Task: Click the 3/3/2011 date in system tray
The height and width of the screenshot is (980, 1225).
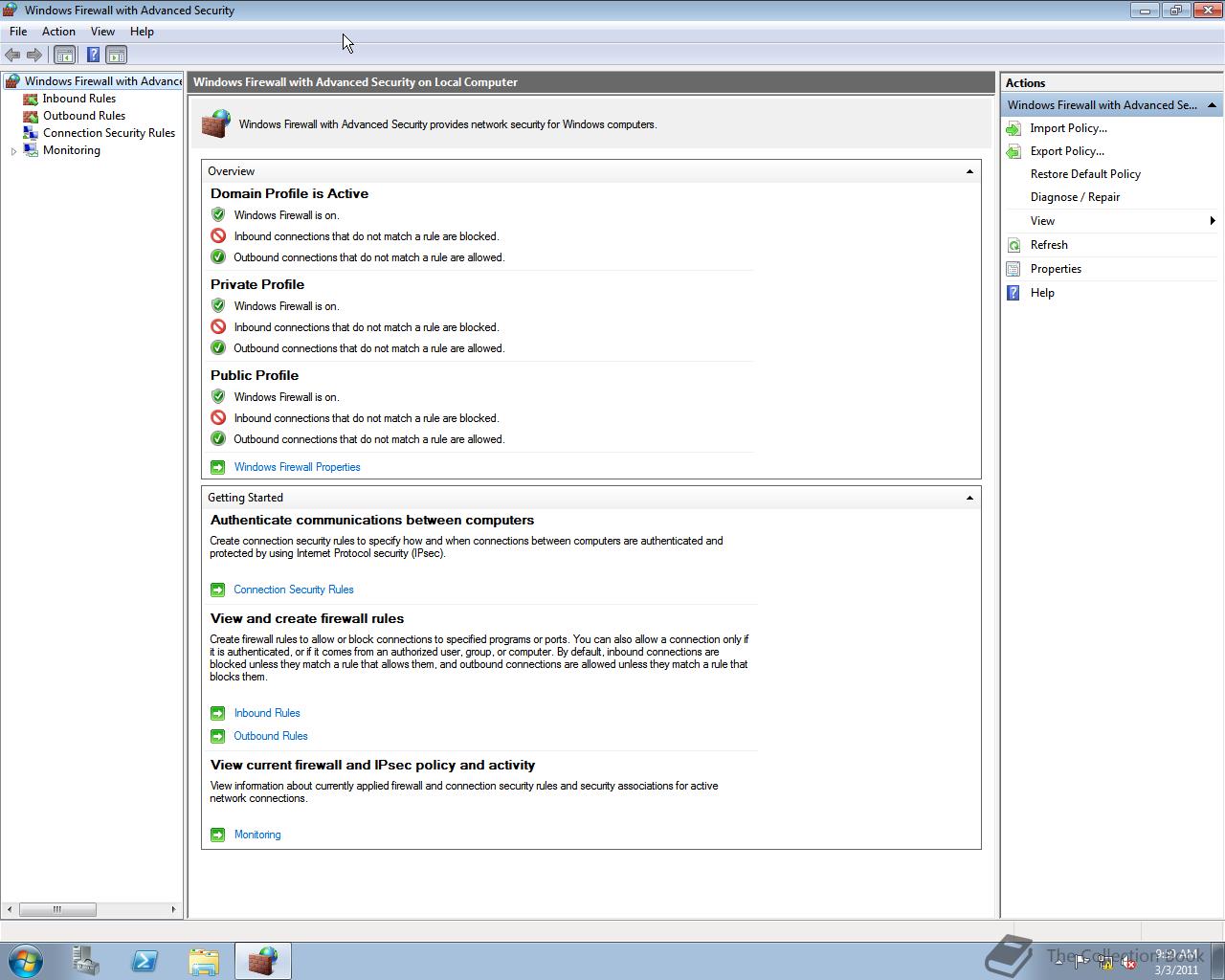Action: point(1176,969)
